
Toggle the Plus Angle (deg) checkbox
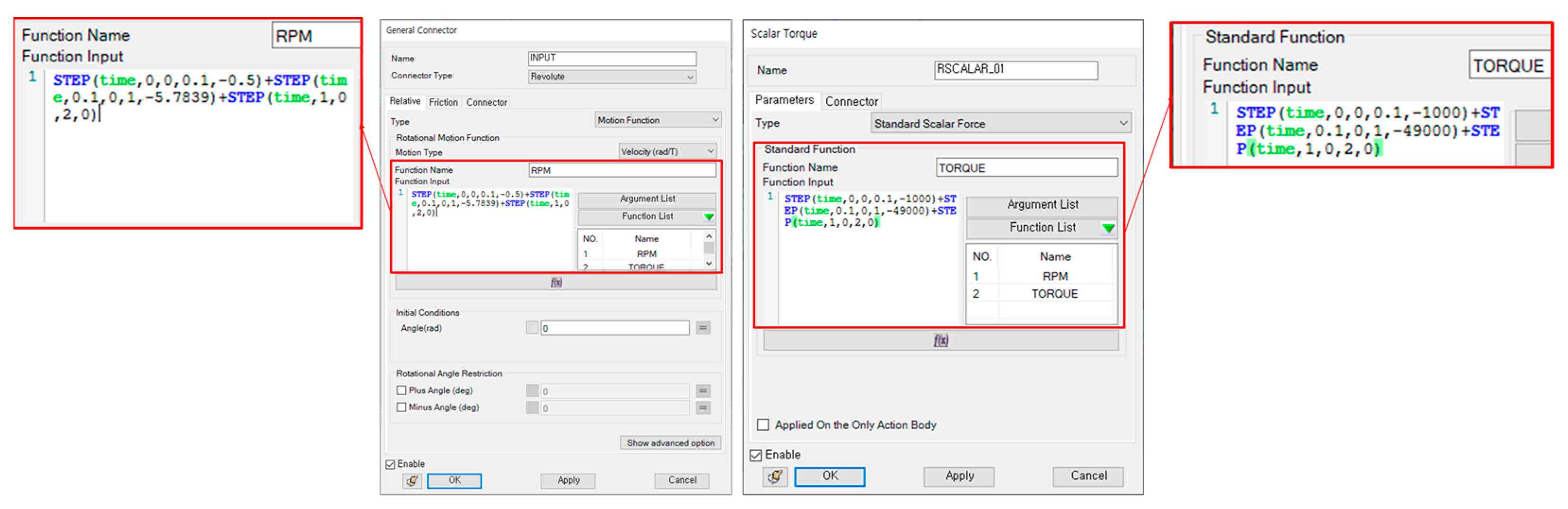click(401, 390)
